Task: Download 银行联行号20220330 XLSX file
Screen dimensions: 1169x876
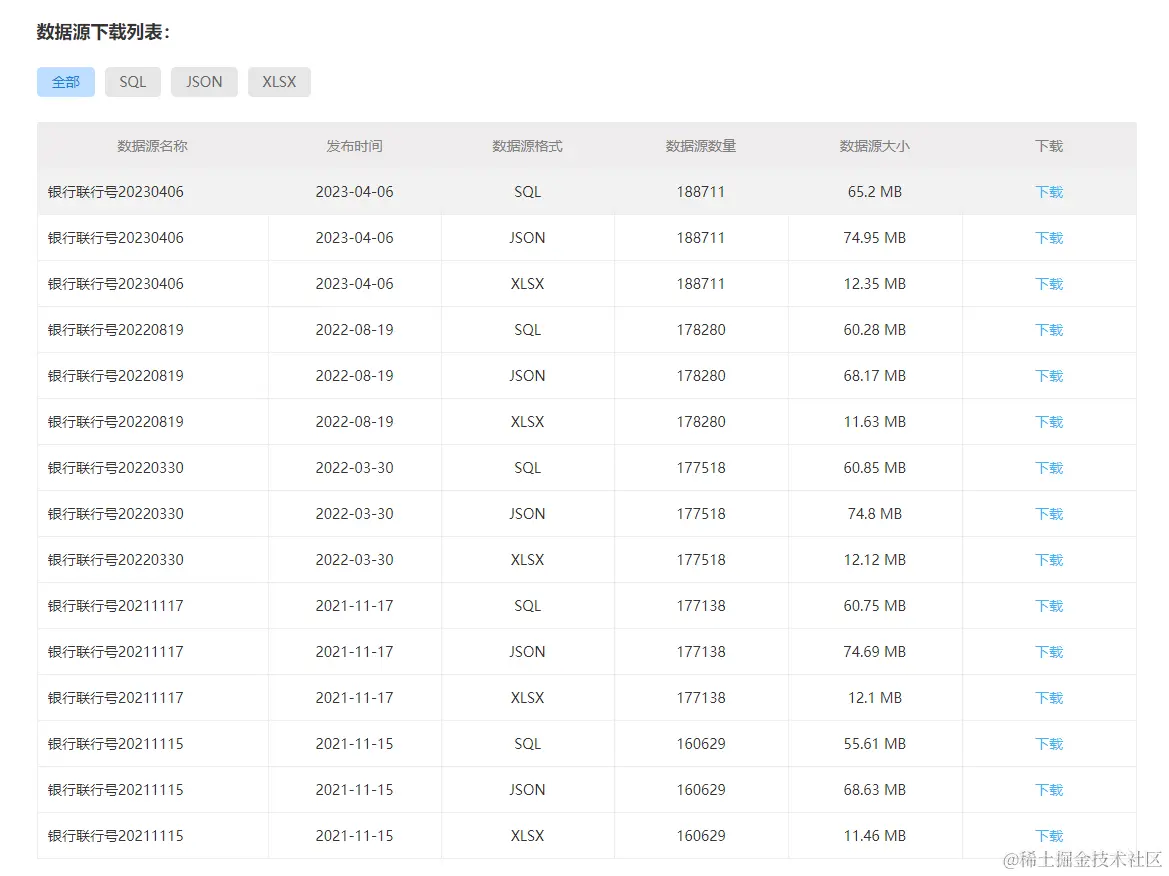Action: tap(1049, 560)
